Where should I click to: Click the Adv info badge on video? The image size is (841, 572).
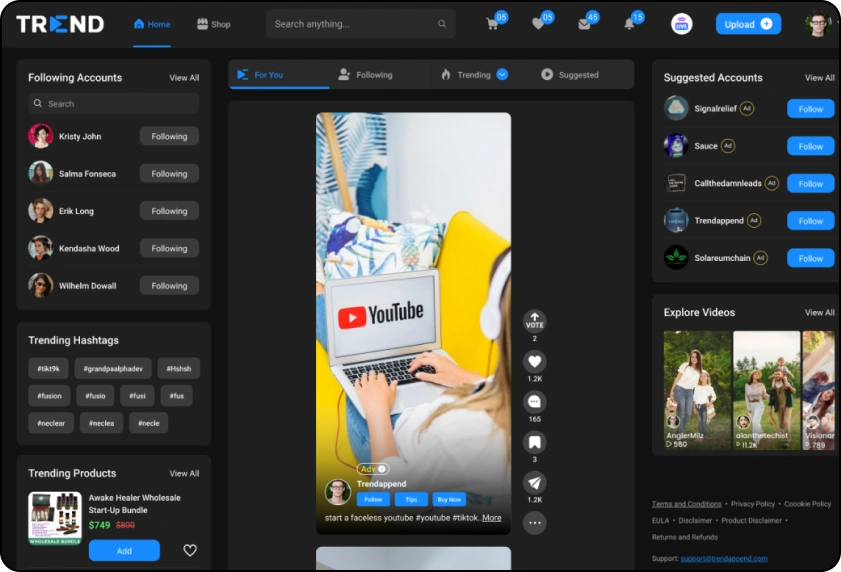pyautogui.click(x=373, y=469)
